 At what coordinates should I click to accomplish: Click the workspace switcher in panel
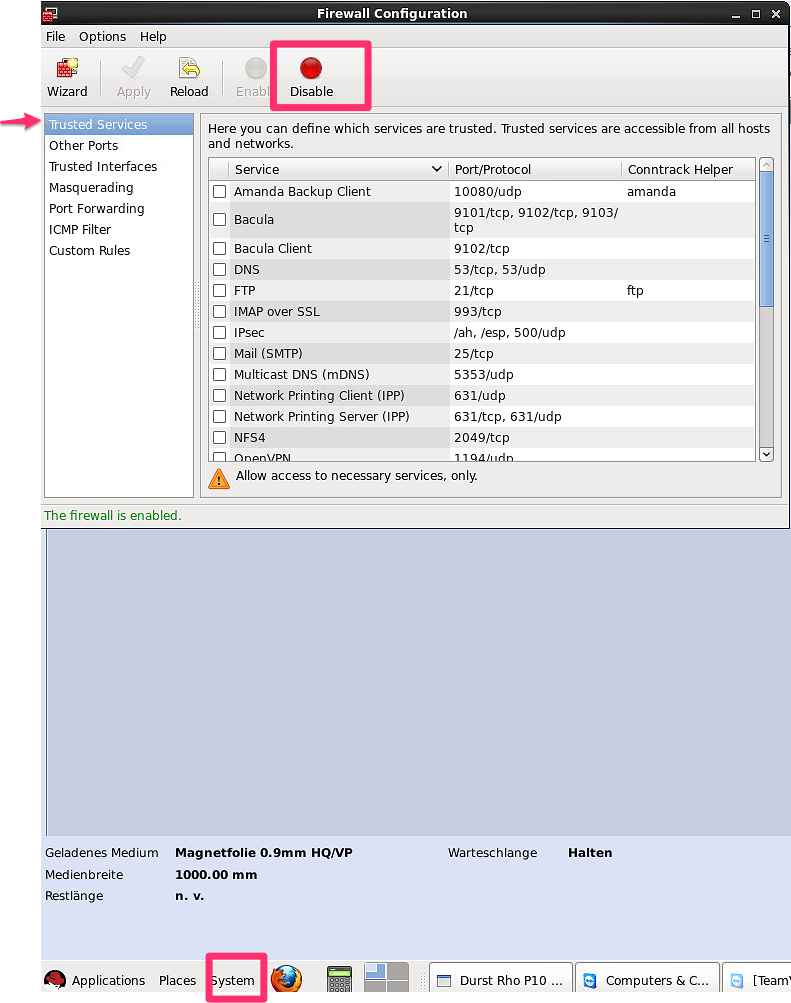386,978
